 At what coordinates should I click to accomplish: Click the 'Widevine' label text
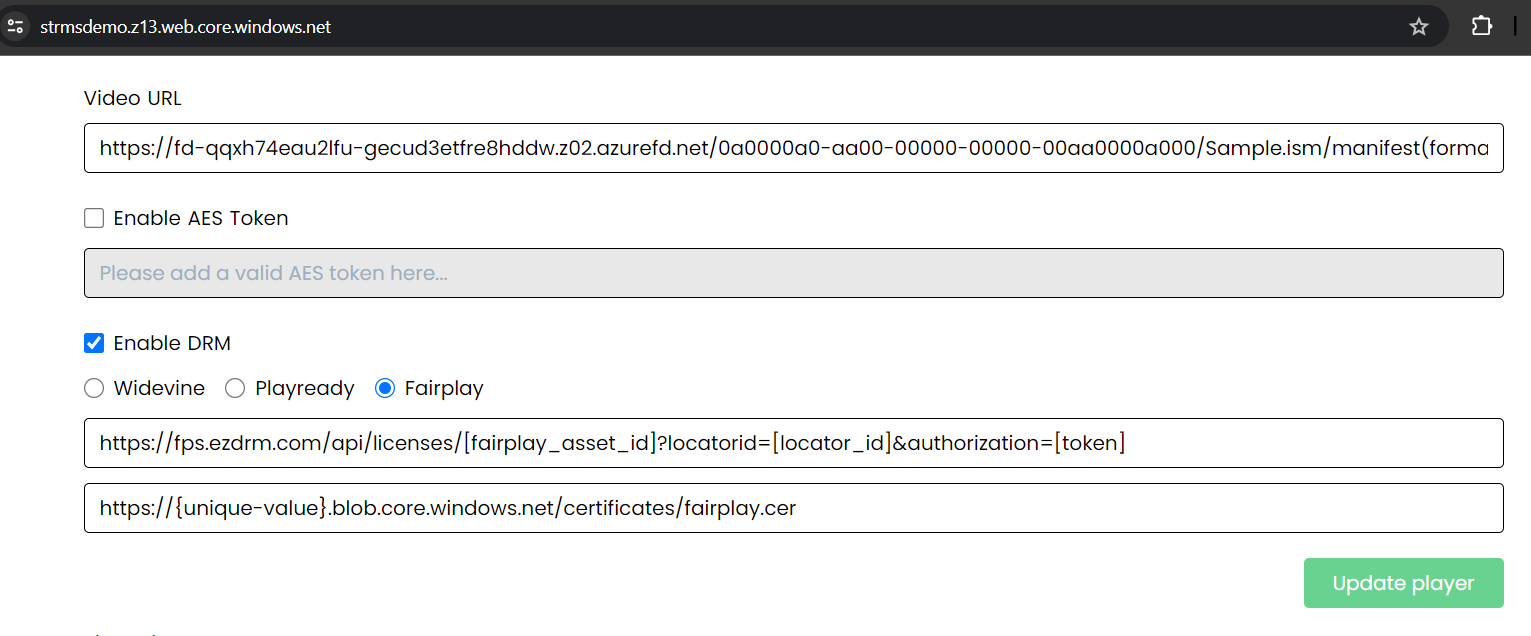click(159, 388)
